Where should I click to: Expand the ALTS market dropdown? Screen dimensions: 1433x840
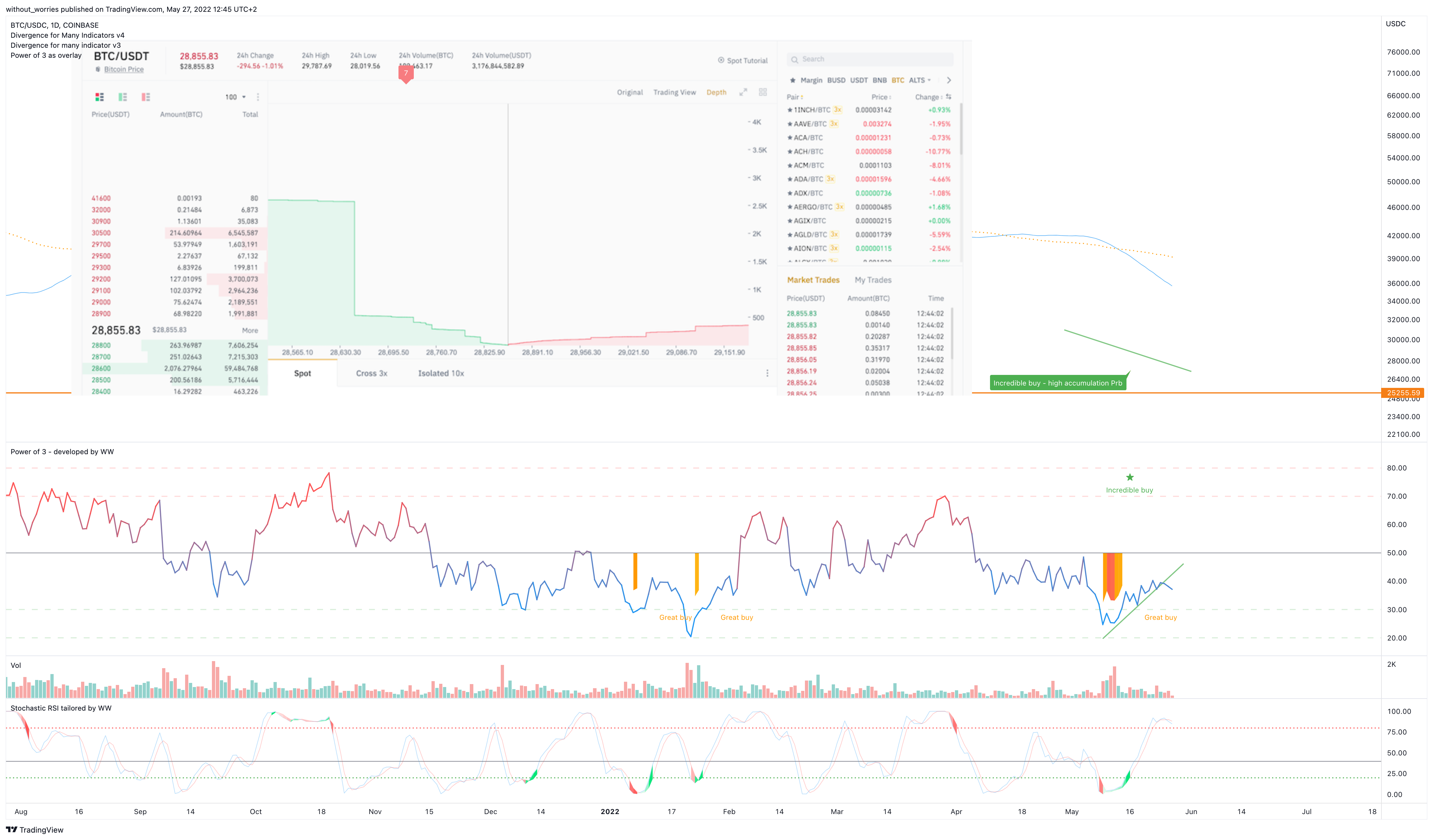920,80
